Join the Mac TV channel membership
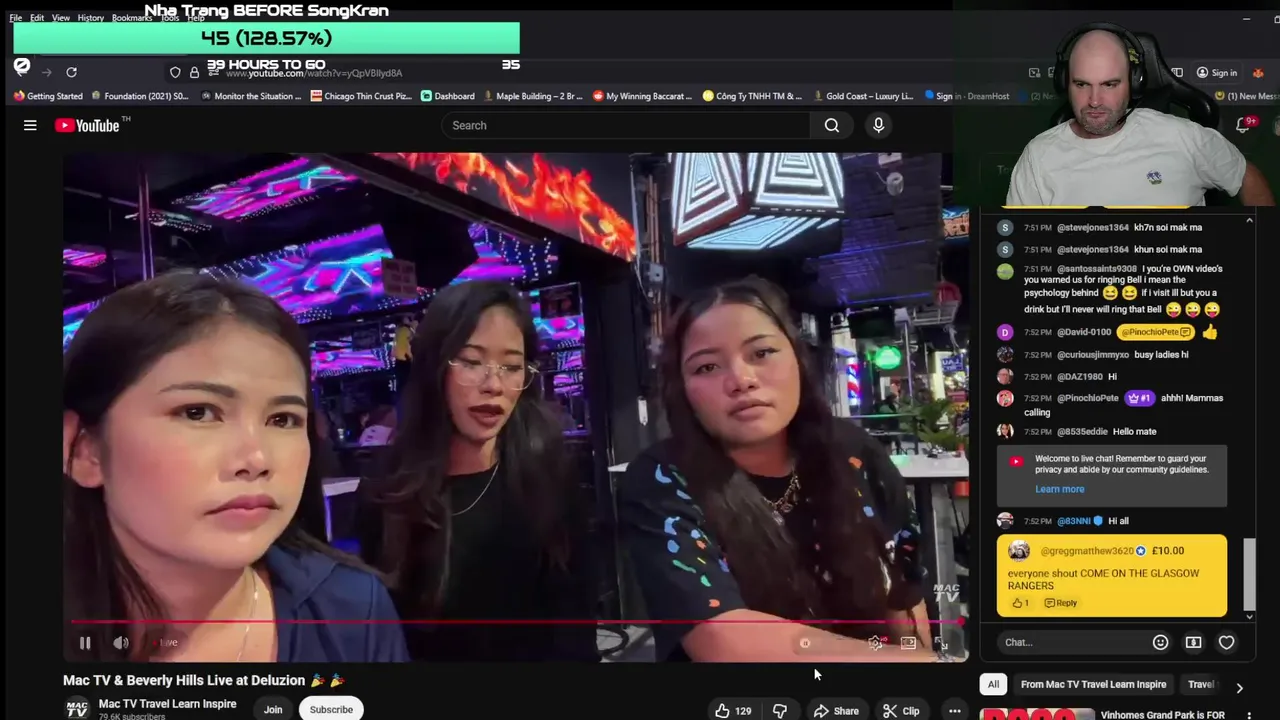1280x720 pixels. pyautogui.click(x=273, y=710)
